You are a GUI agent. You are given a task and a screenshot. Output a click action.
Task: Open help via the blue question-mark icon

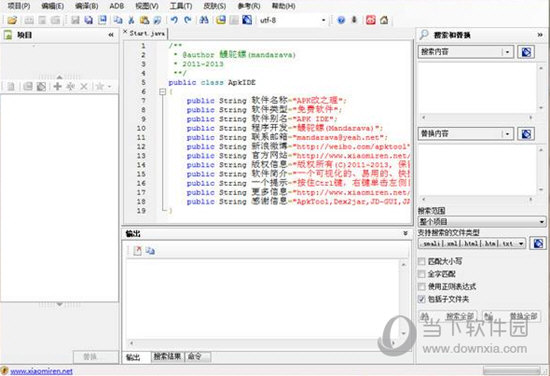341,20
